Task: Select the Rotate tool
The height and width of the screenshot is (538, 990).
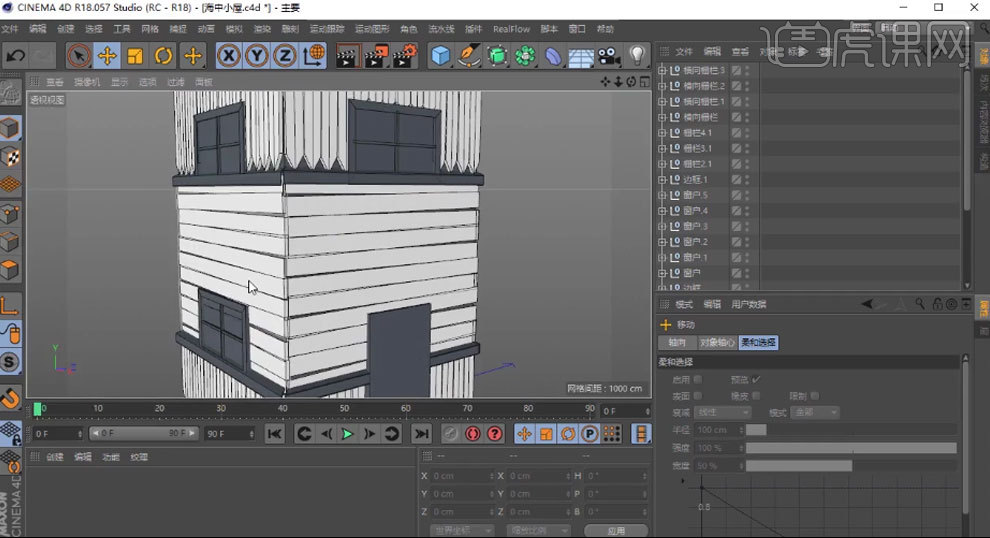Action: pyautogui.click(x=164, y=56)
